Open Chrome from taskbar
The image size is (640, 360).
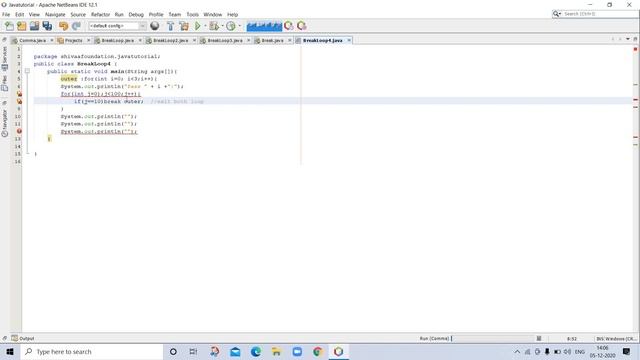[318, 351]
